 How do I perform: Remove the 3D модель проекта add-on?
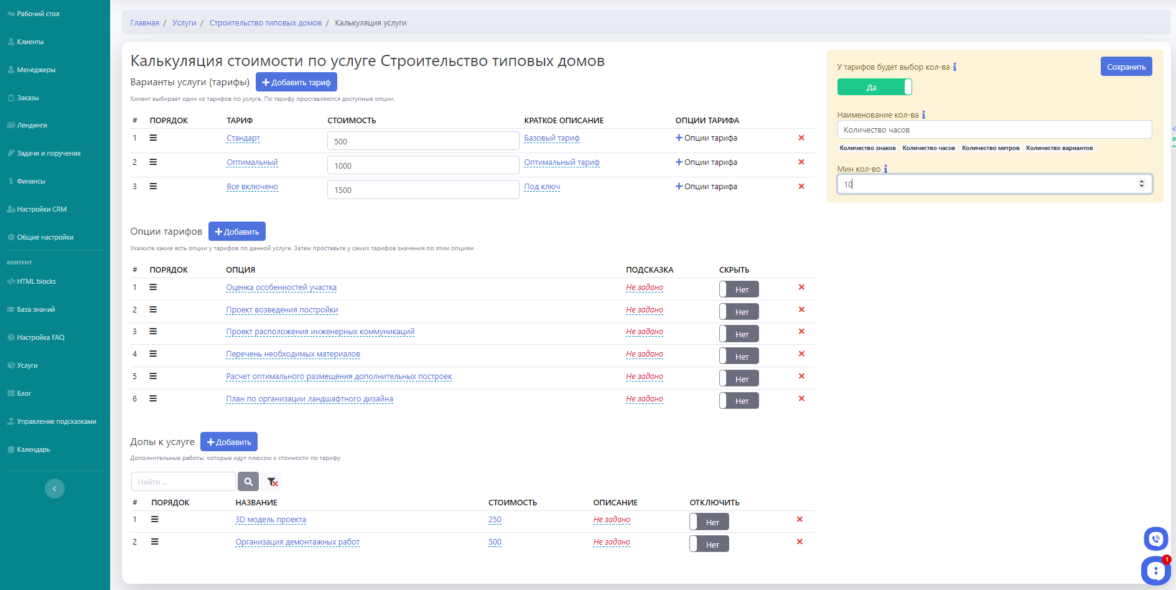(x=799, y=519)
